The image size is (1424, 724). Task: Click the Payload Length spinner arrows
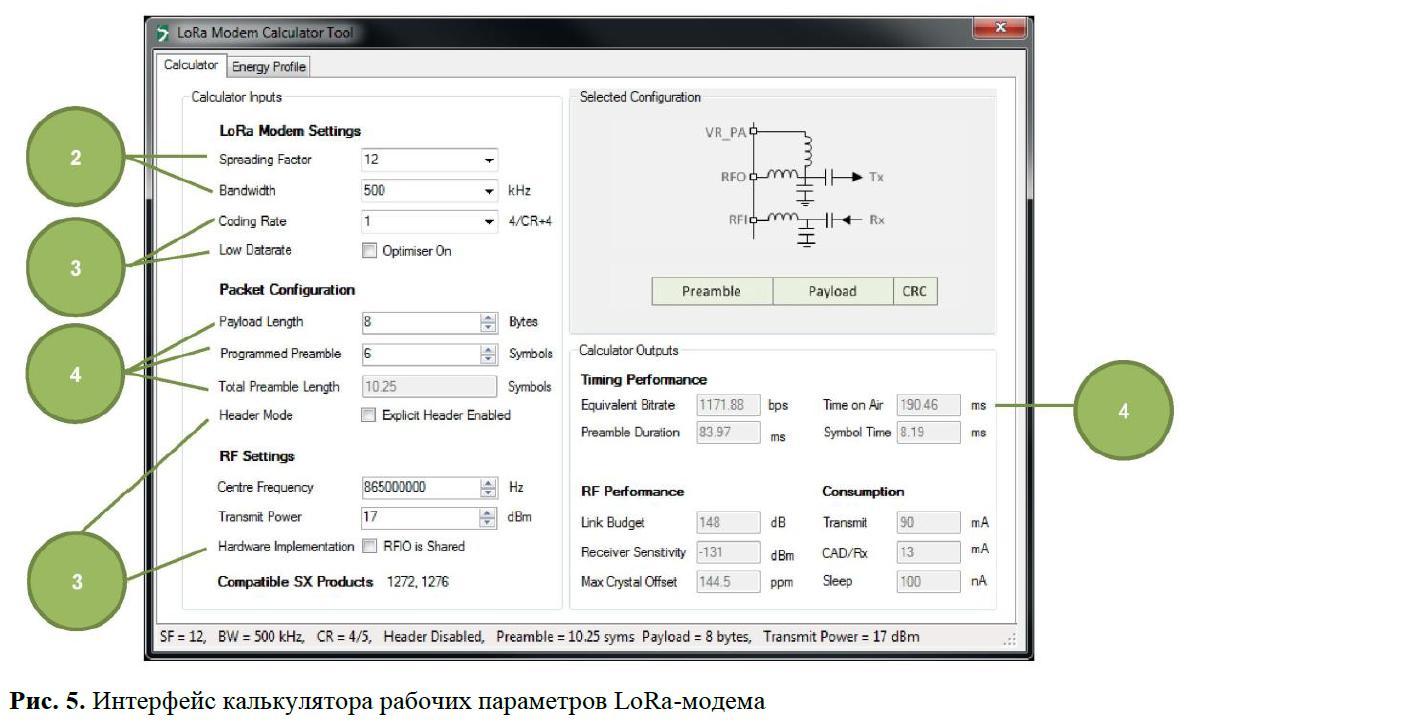click(488, 323)
